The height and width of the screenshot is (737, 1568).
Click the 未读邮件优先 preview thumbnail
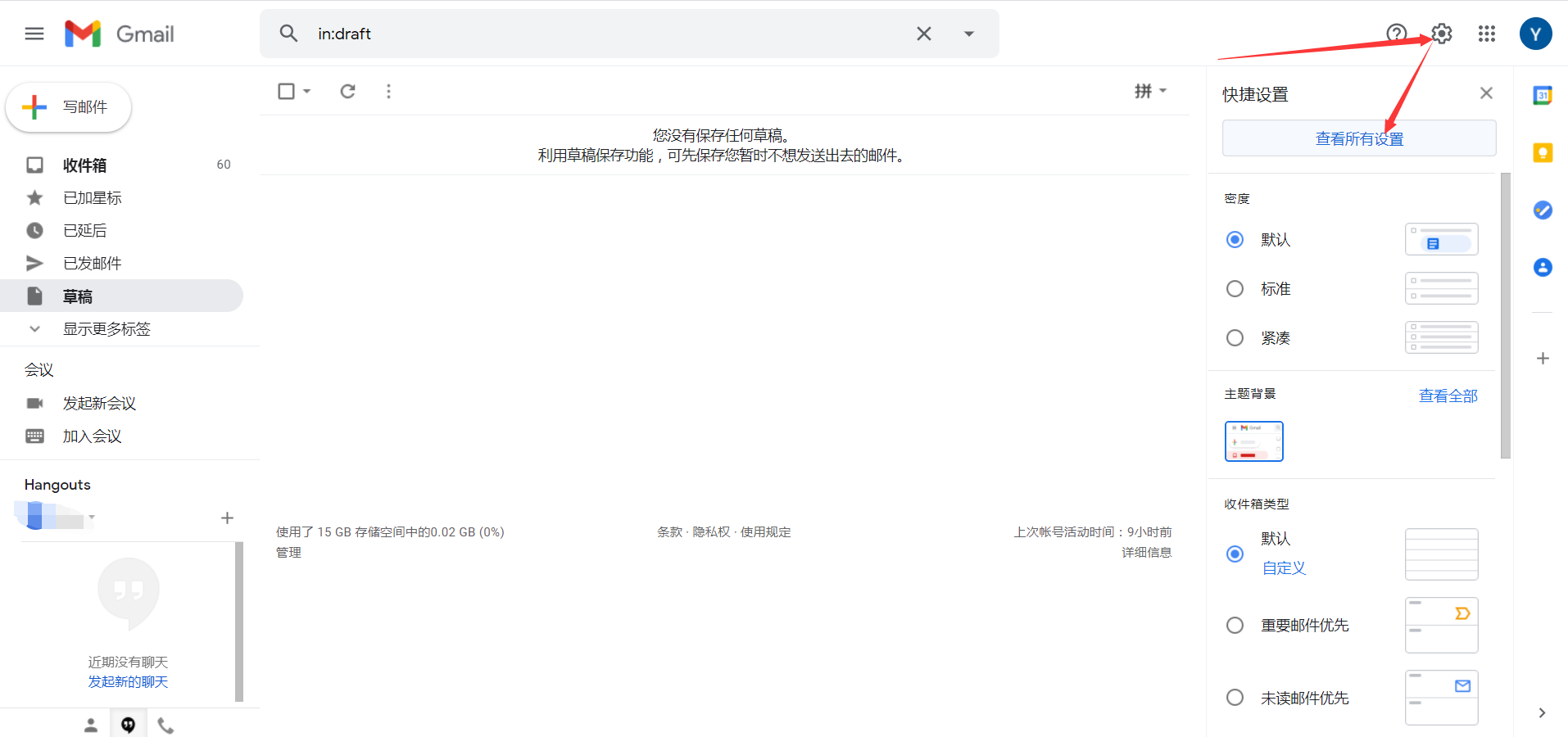(x=1441, y=698)
